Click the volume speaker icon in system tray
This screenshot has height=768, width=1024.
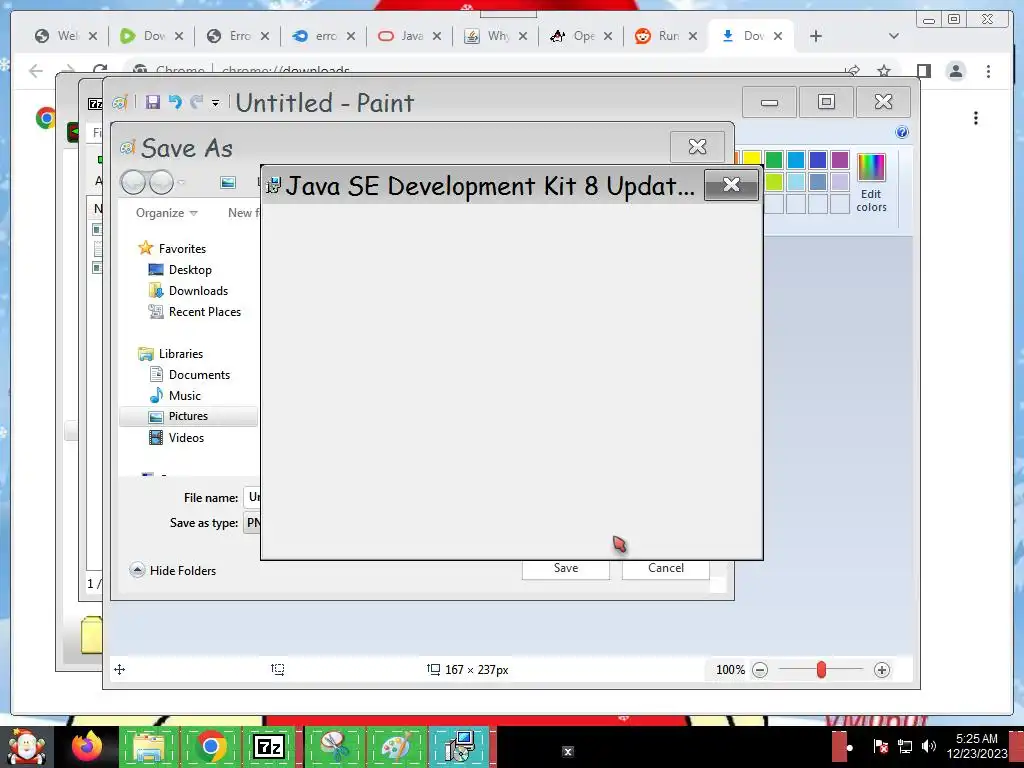[x=928, y=746]
